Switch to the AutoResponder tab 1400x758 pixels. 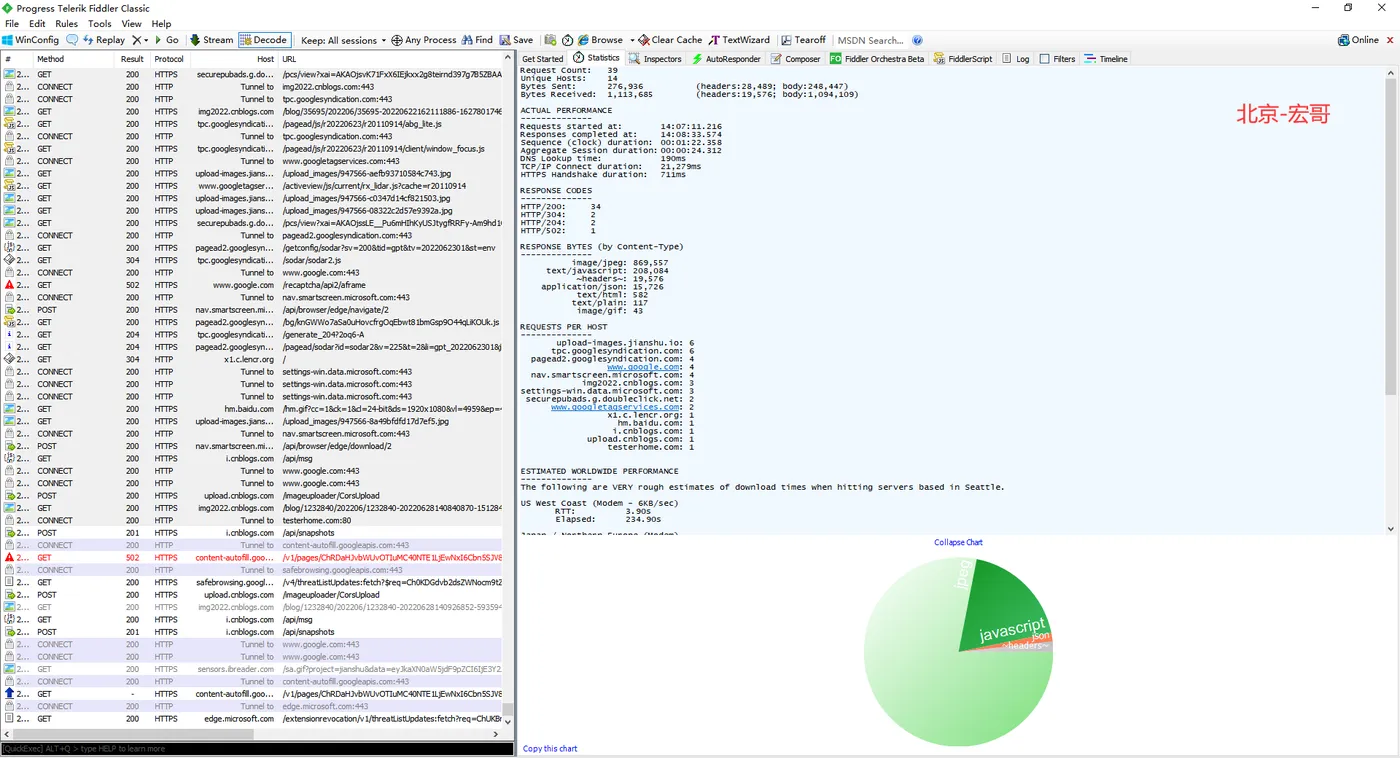(x=726, y=59)
